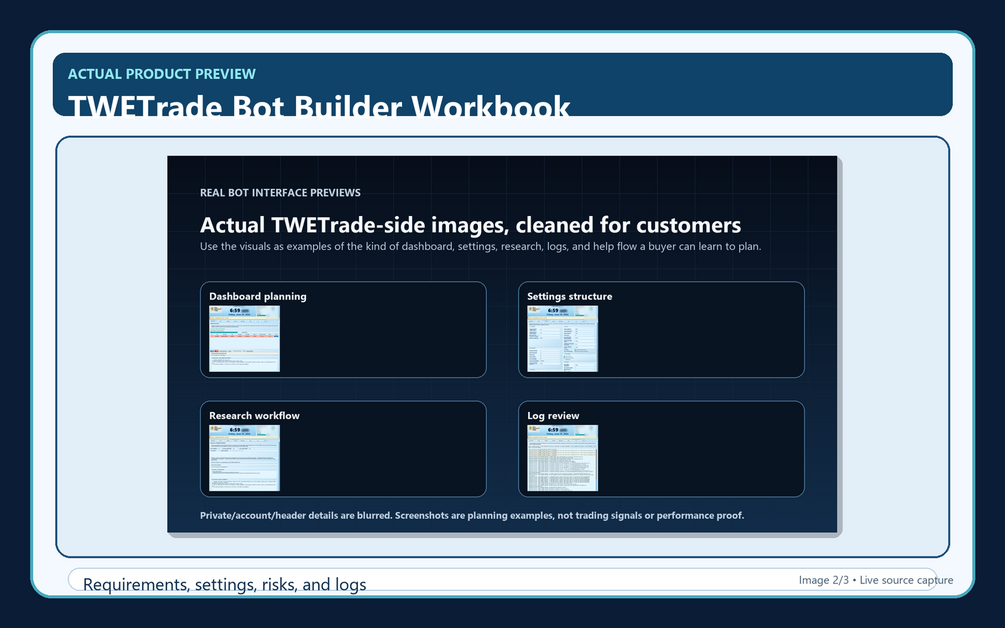
Task: Click the 'Research workflow' card title
Action: point(254,415)
